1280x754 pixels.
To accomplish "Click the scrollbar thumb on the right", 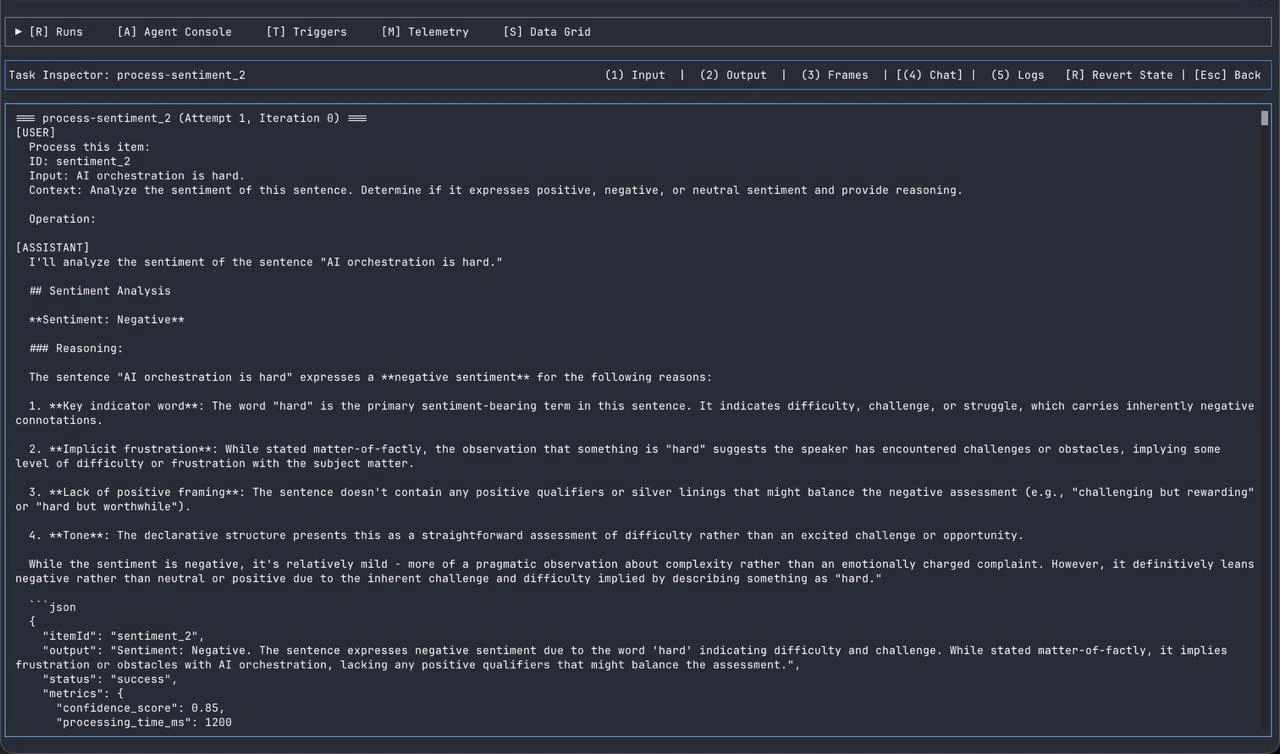I will pos(1263,118).
